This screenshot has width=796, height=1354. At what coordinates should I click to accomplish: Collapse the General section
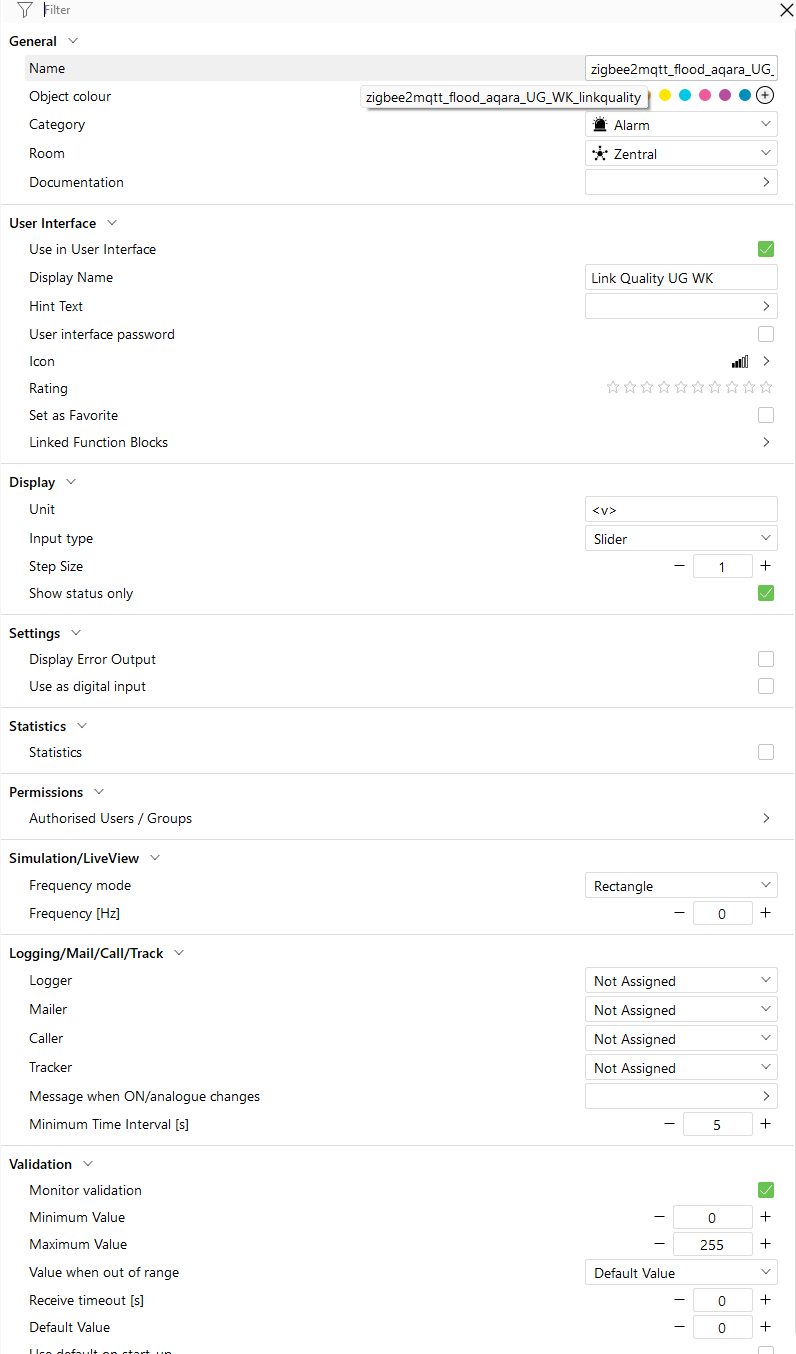(x=72, y=41)
